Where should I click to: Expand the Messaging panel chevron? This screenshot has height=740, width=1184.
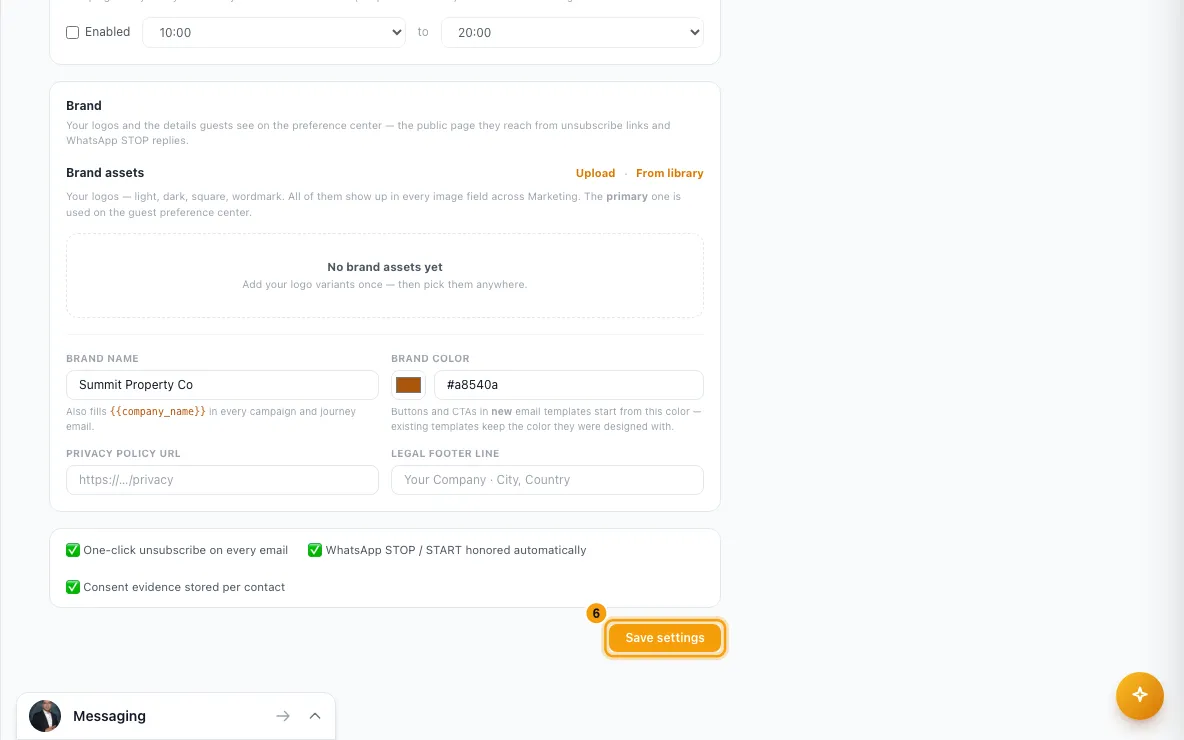(x=315, y=716)
